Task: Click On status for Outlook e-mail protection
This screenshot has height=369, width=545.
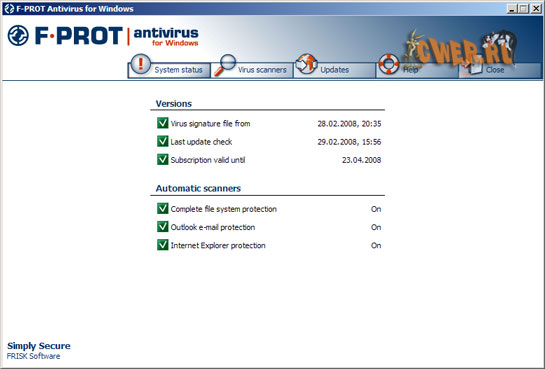Action: tap(376, 227)
